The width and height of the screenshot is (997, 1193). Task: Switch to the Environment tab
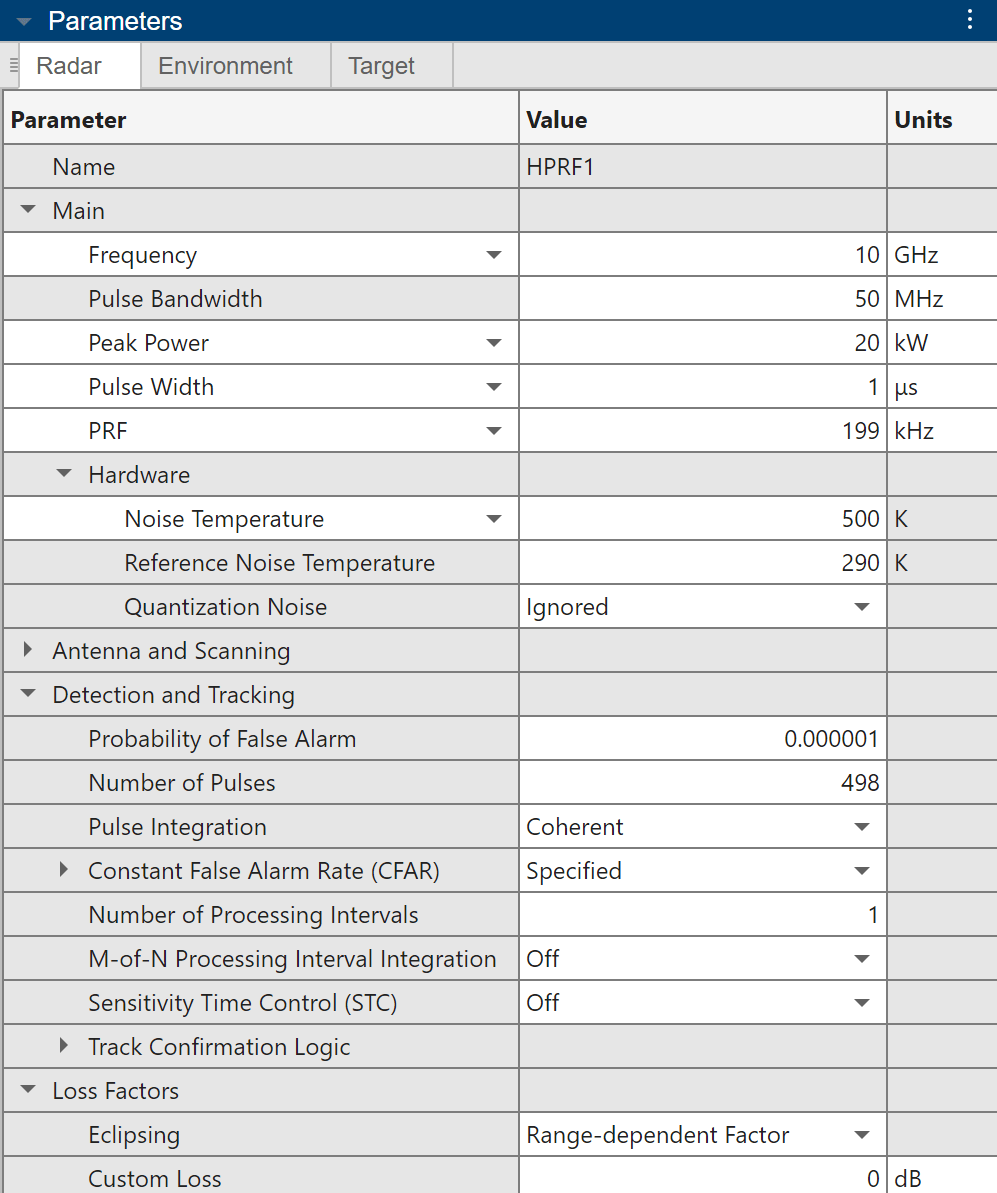(x=225, y=66)
